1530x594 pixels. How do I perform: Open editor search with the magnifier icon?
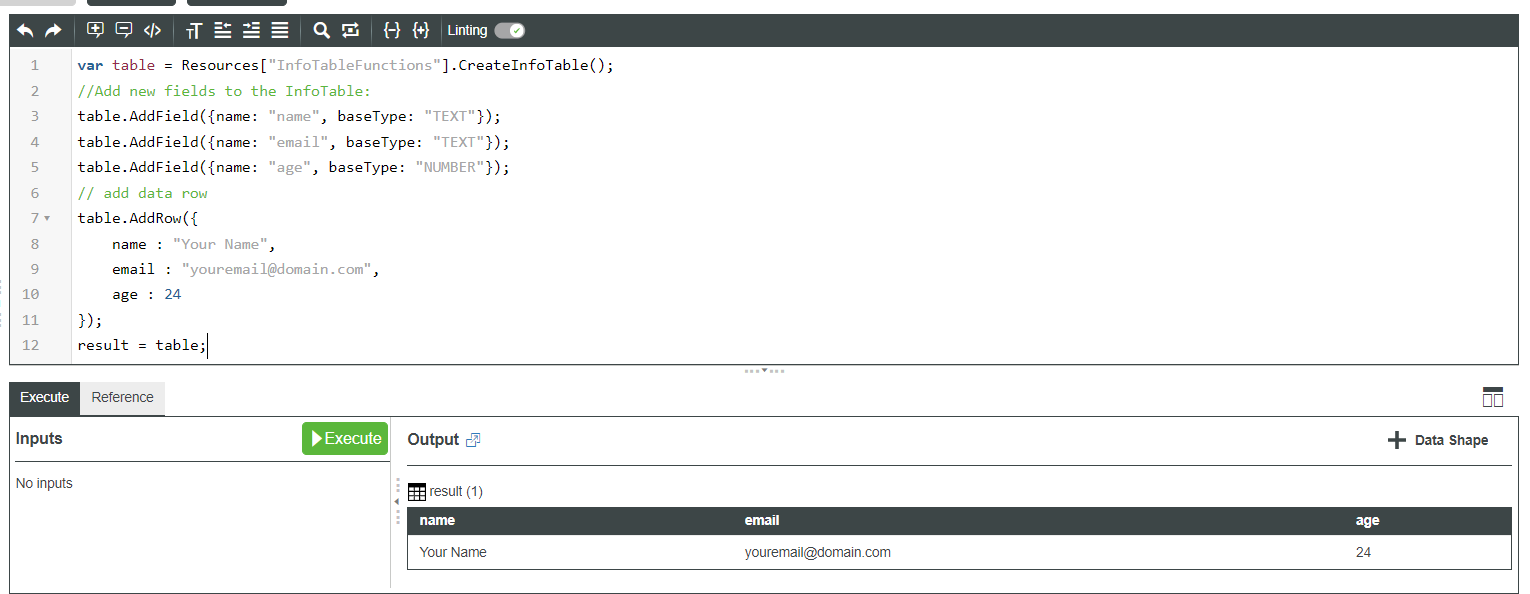[x=321, y=30]
